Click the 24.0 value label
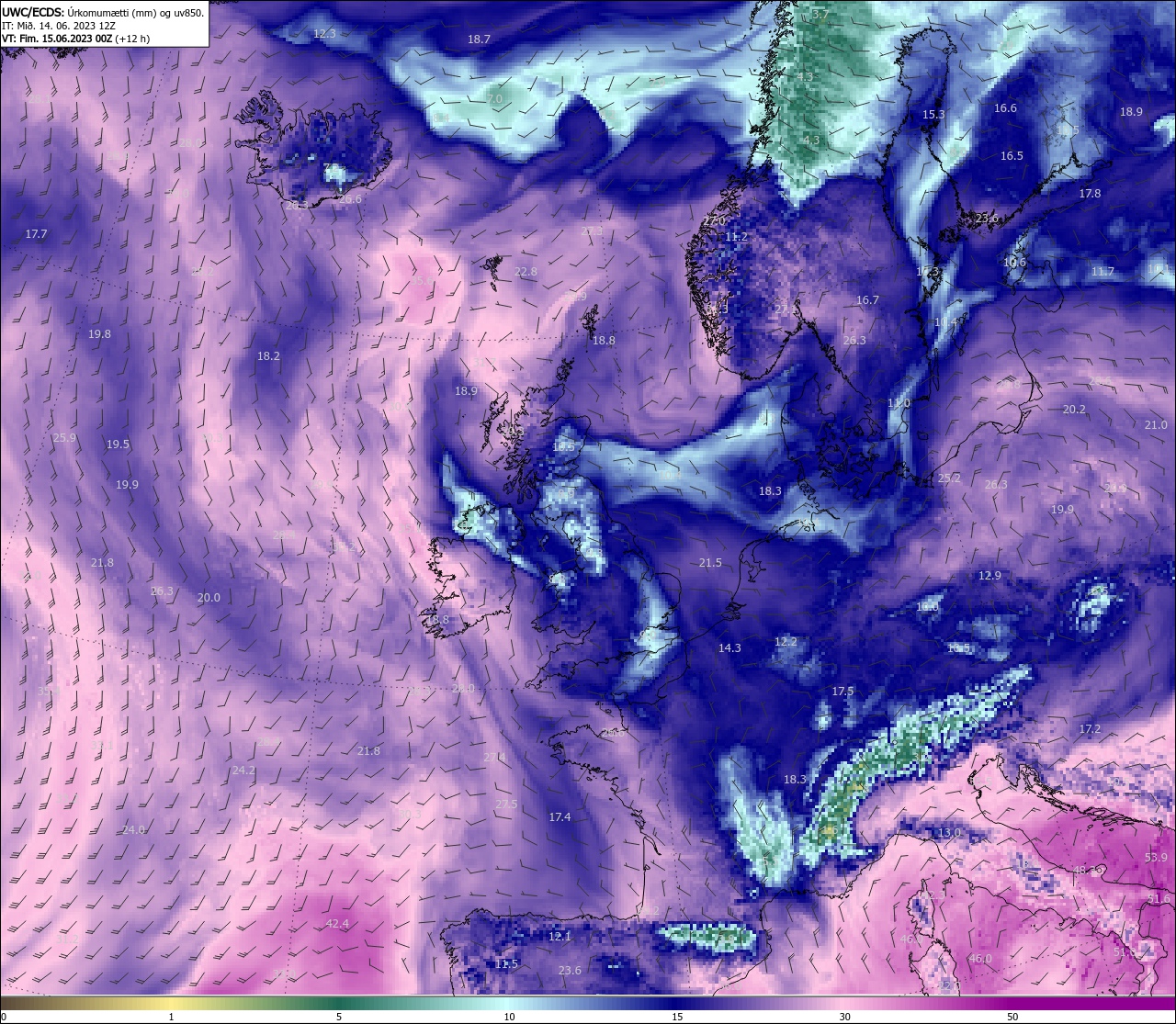This screenshot has height=1024, width=1176. pyautogui.click(x=133, y=830)
